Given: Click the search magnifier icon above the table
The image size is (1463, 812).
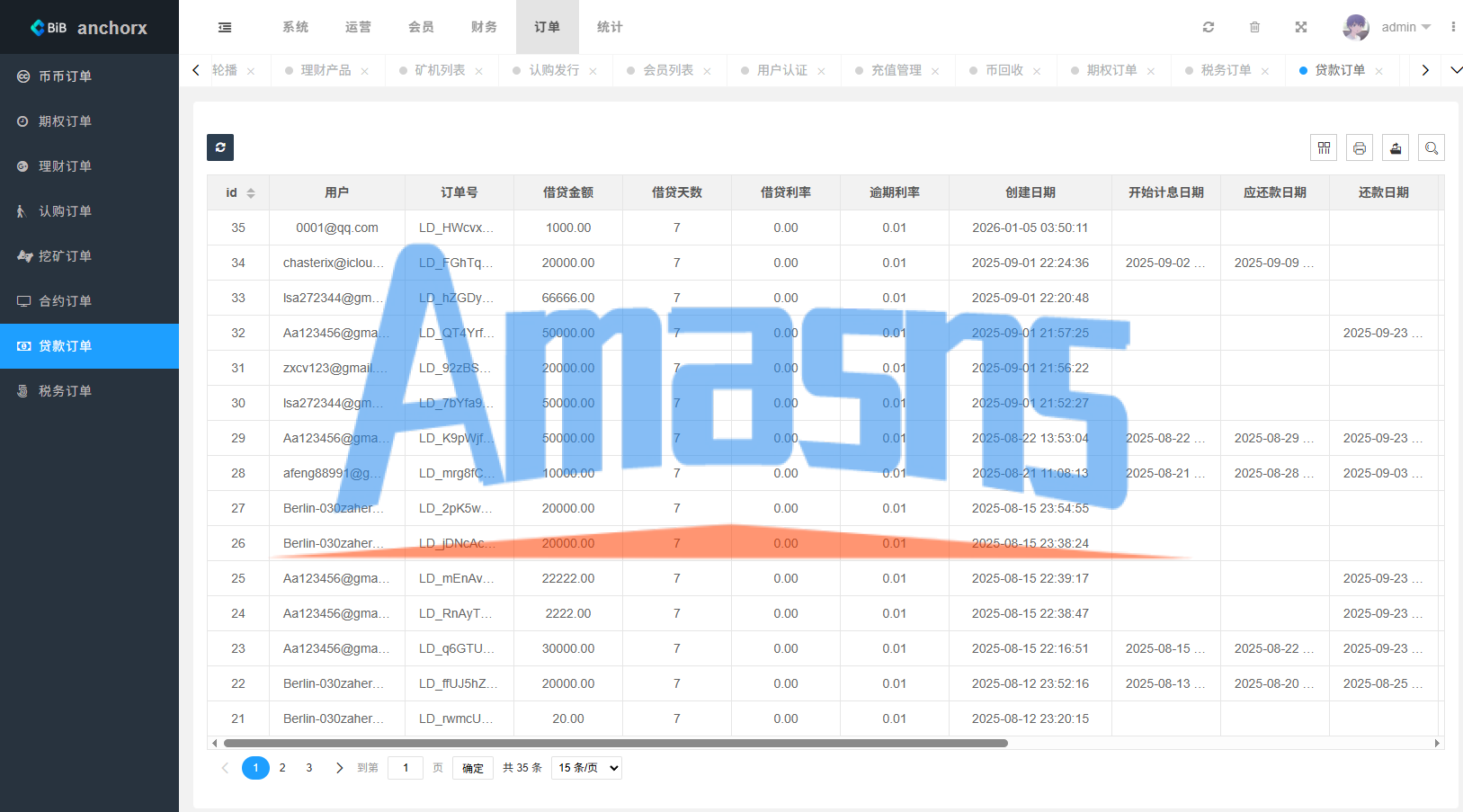Looking at the screenshot, I should (1432, 147).
